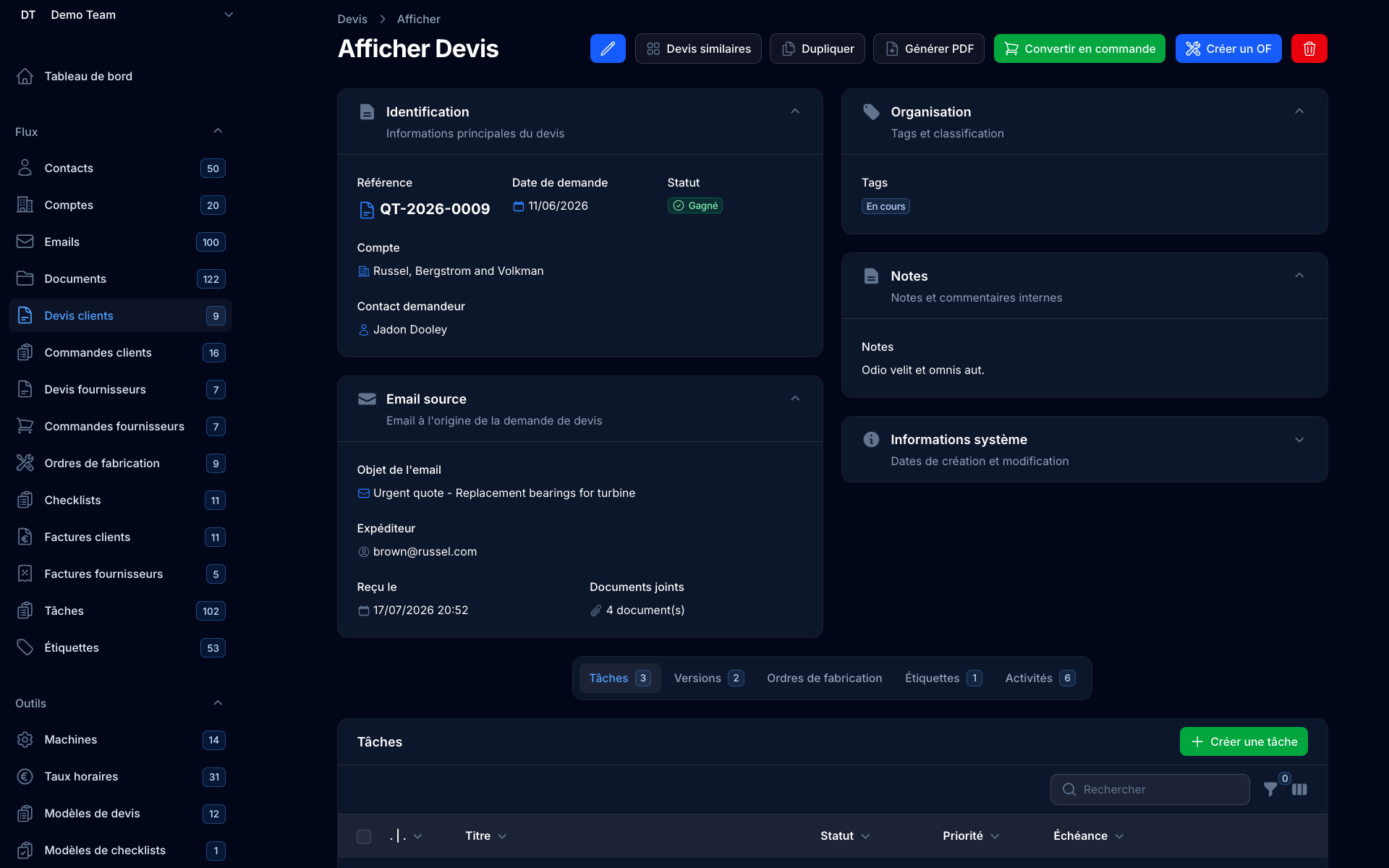Click the Commandes clients clipboard icon

[x=25, y=352]
